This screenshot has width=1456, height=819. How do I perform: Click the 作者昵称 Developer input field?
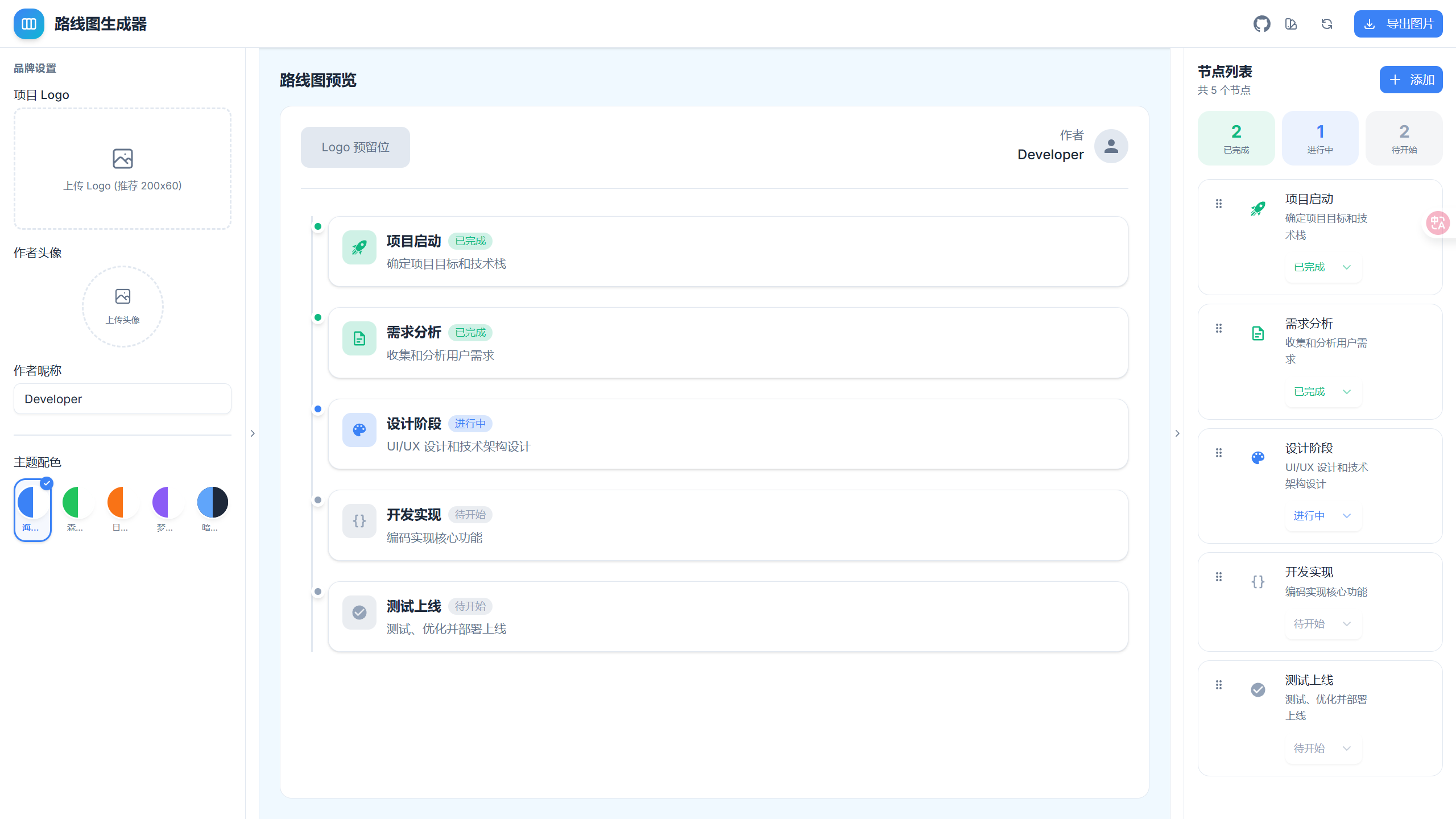pos(122,399)
